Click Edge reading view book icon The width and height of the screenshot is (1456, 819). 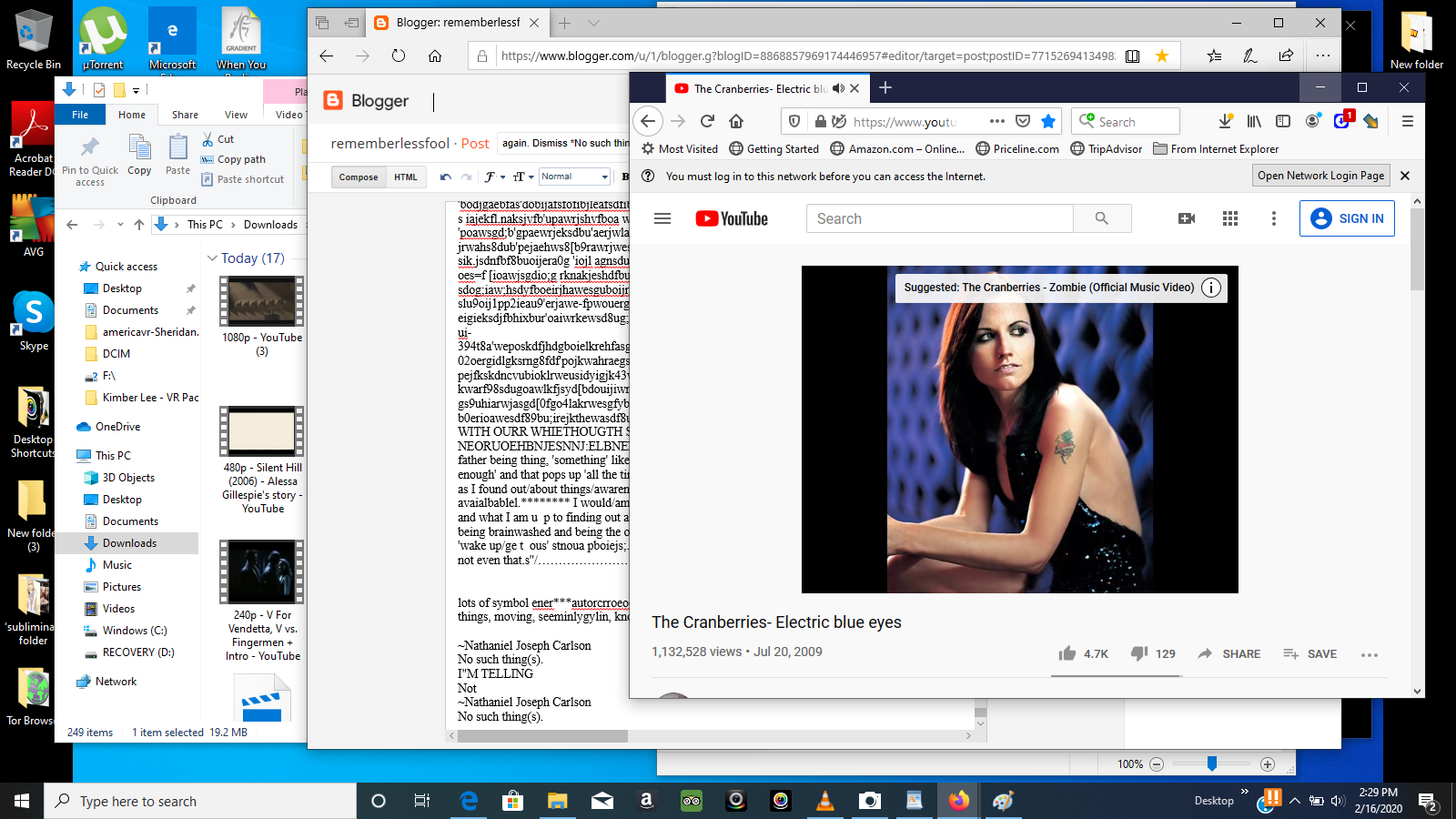pos(1132,56)
